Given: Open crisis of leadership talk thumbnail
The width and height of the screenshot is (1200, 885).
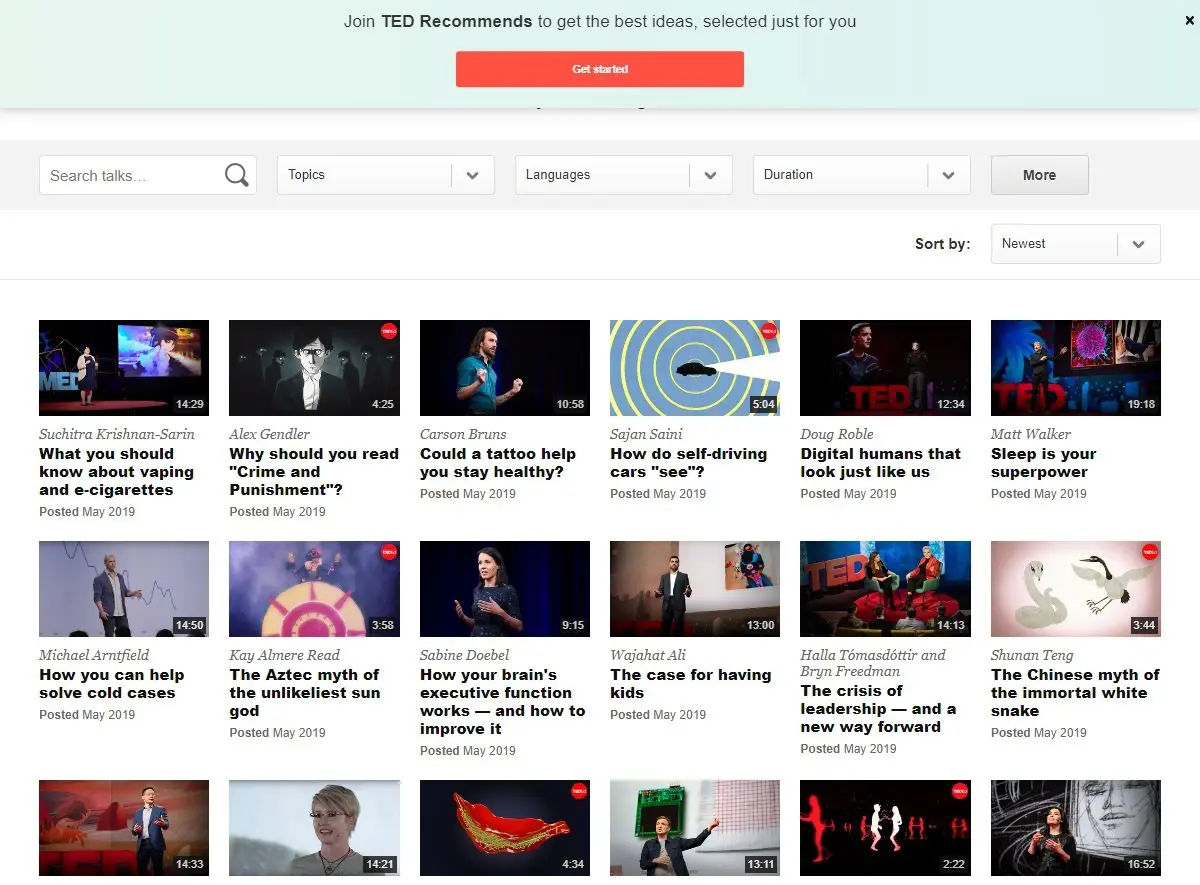Looking at the screenshot, I should 885,589.
